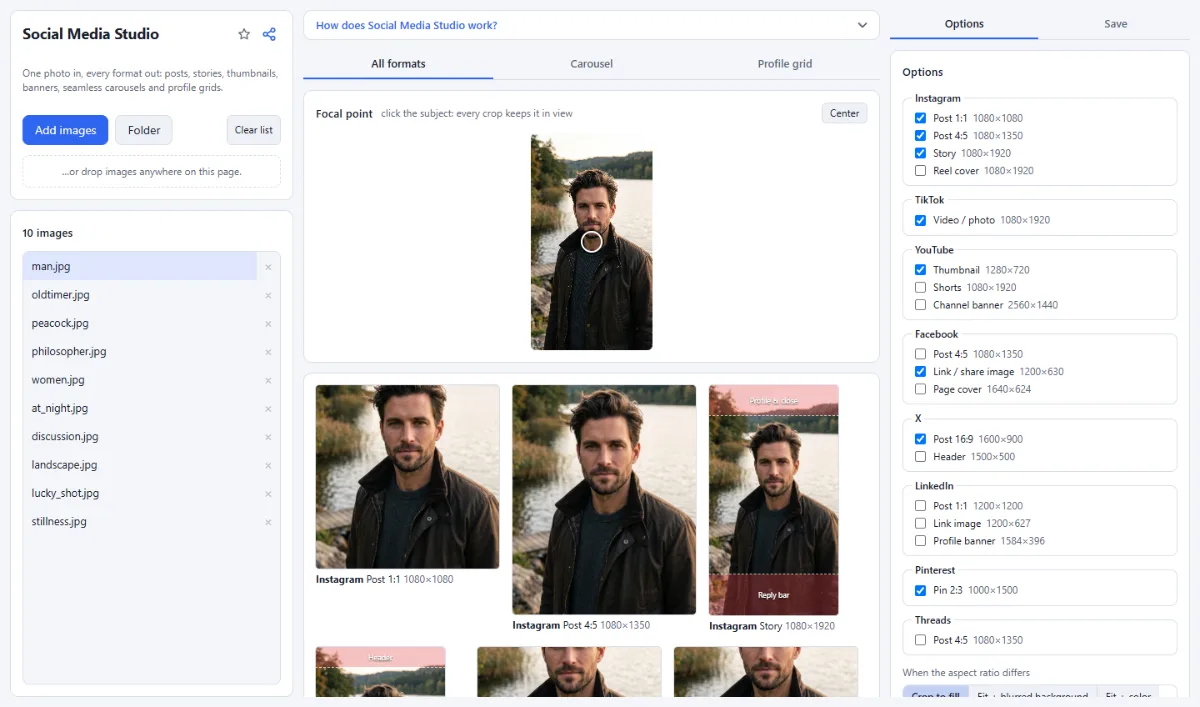Uncheck Instagram Post 1:1 1080×1080
The width and height of the screenshot is (1200, 707).
click(920, 118)
